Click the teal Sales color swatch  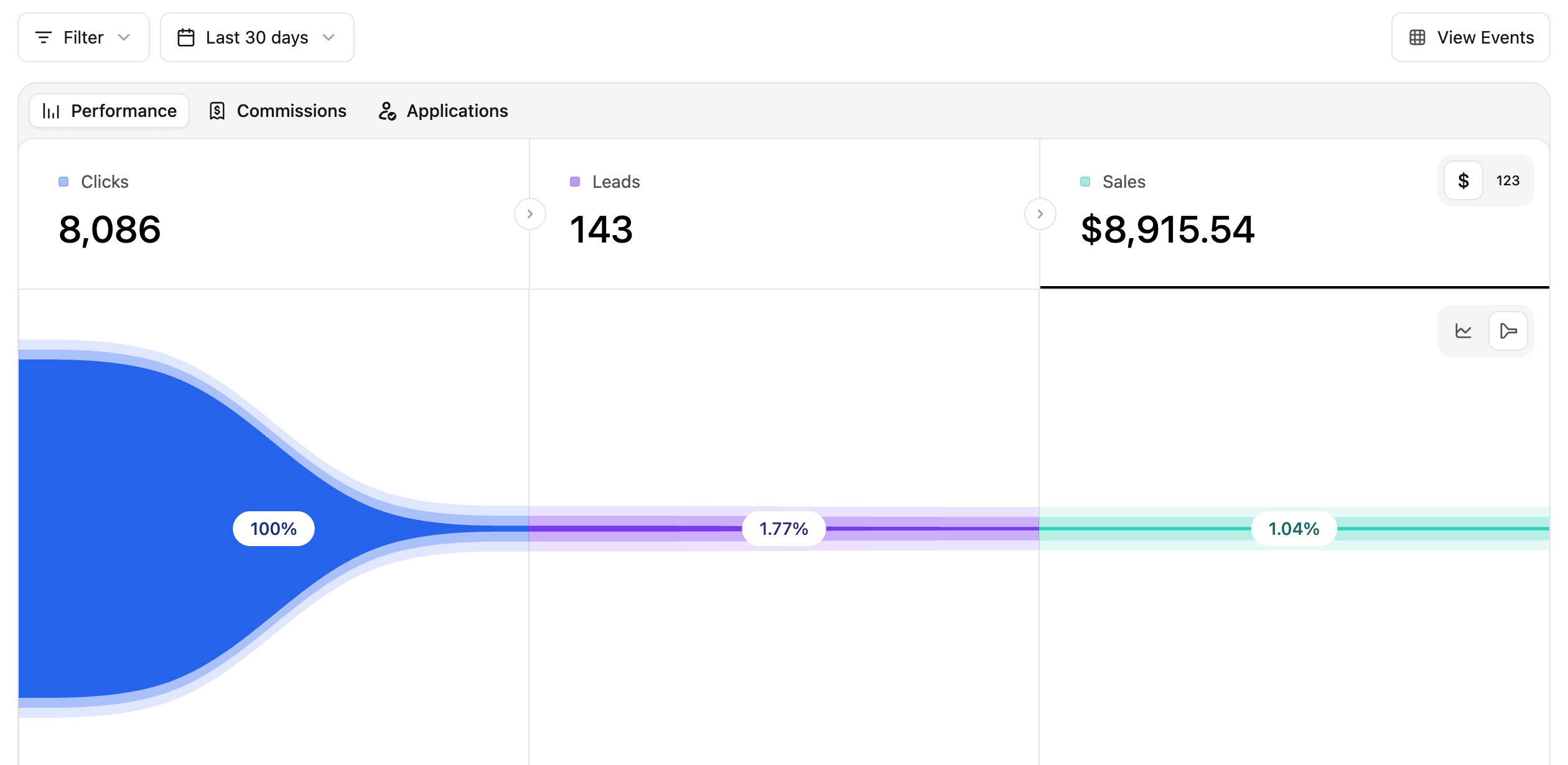pos(1085,182)
